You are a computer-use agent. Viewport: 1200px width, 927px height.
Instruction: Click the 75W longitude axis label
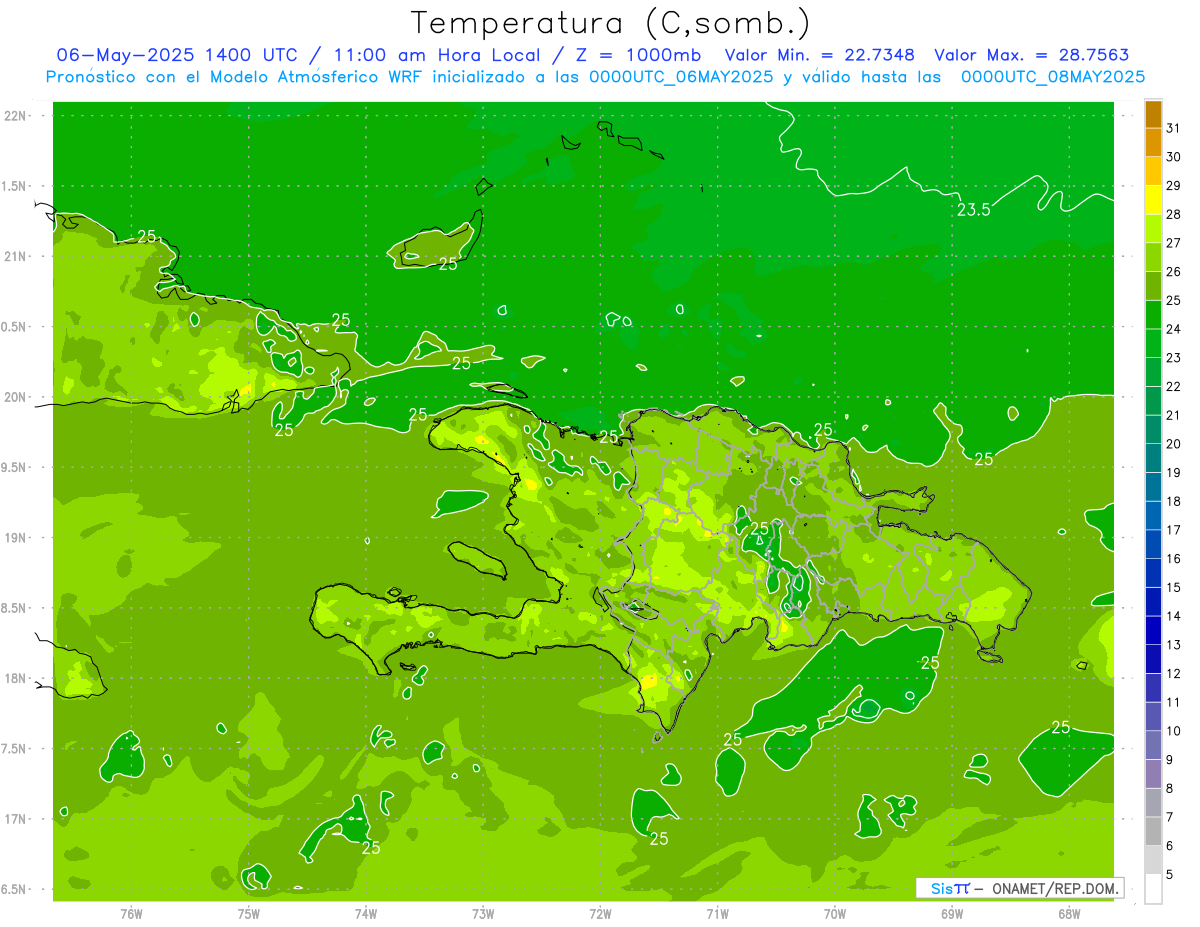click(249, 914)
